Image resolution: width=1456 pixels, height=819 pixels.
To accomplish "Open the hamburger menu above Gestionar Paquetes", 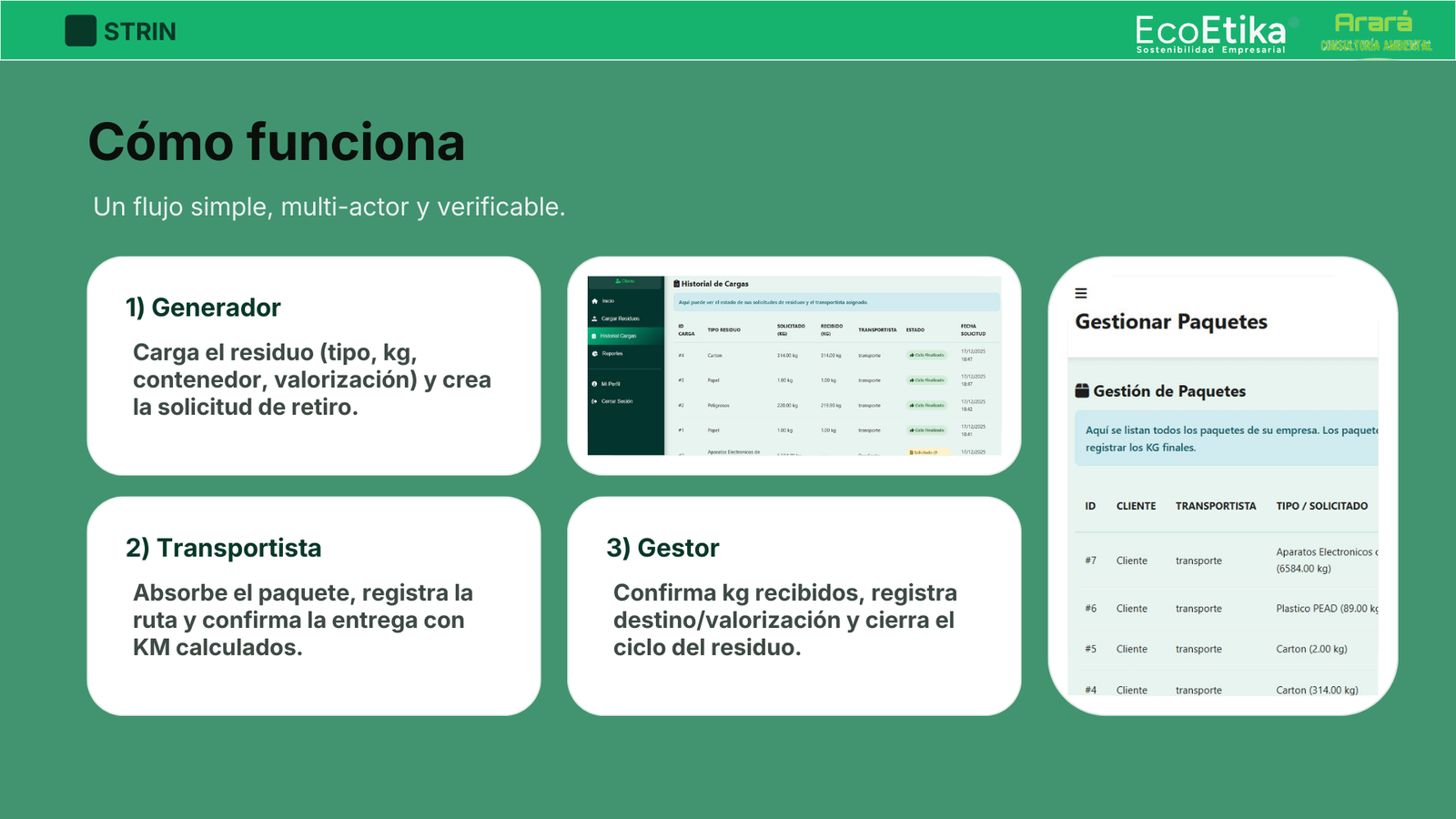I will [1081, 293].
